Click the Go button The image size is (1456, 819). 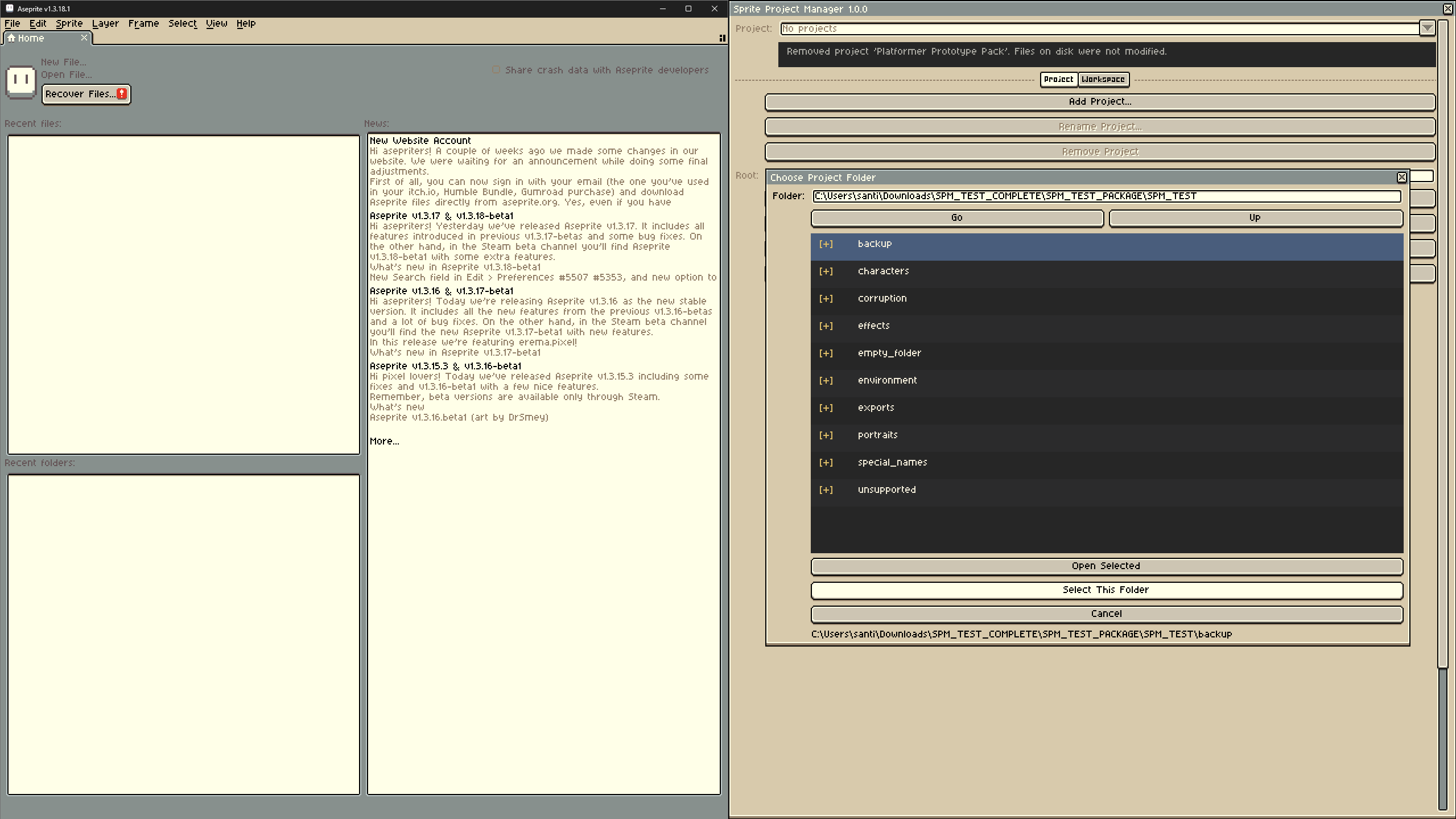[957, 218]
